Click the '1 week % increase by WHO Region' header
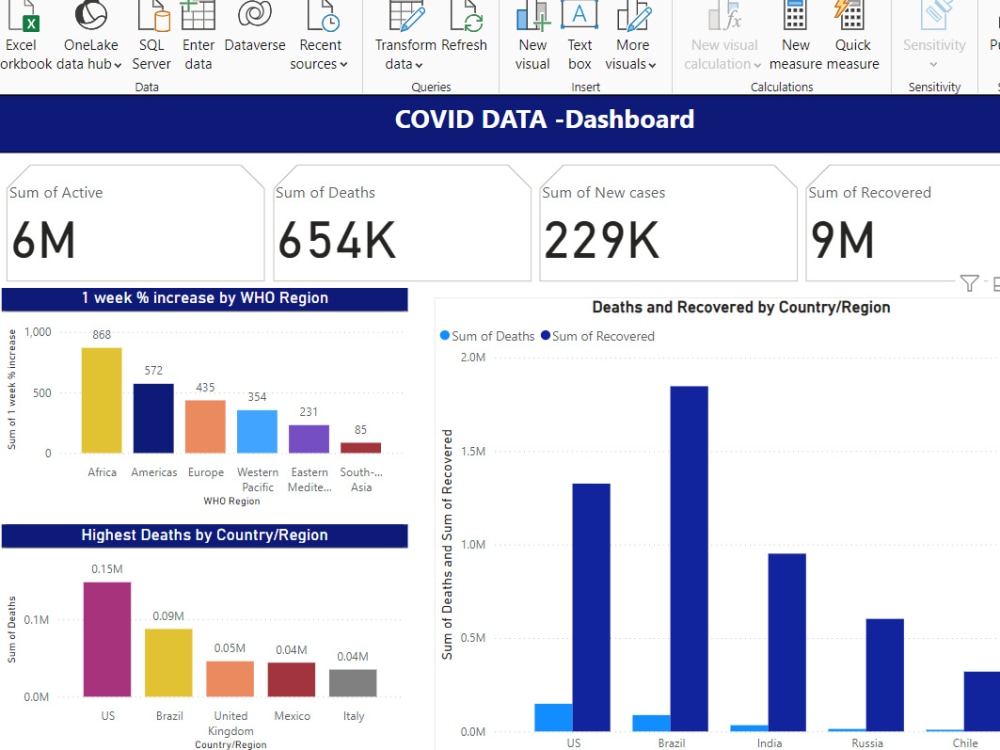Viewport: 1000px width, 750px height. (x=205, y=298)
